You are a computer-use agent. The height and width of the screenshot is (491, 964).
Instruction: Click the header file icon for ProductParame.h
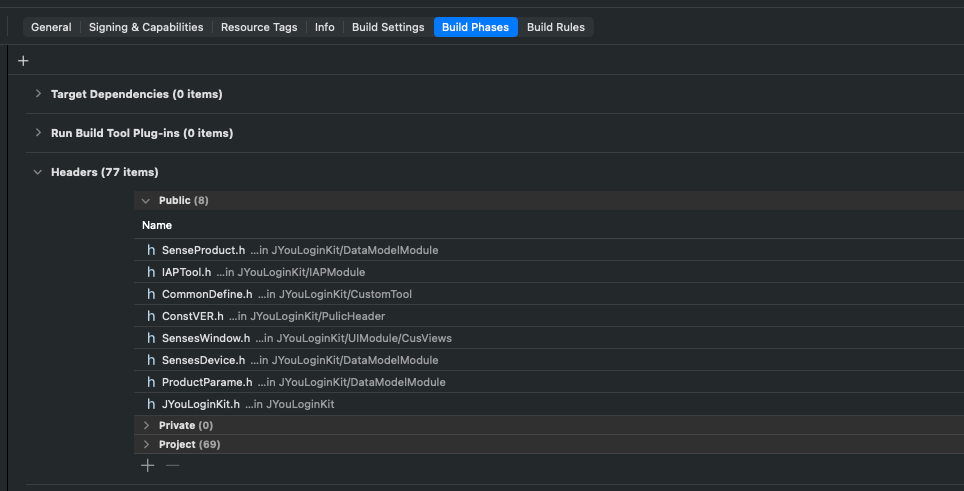151,382
